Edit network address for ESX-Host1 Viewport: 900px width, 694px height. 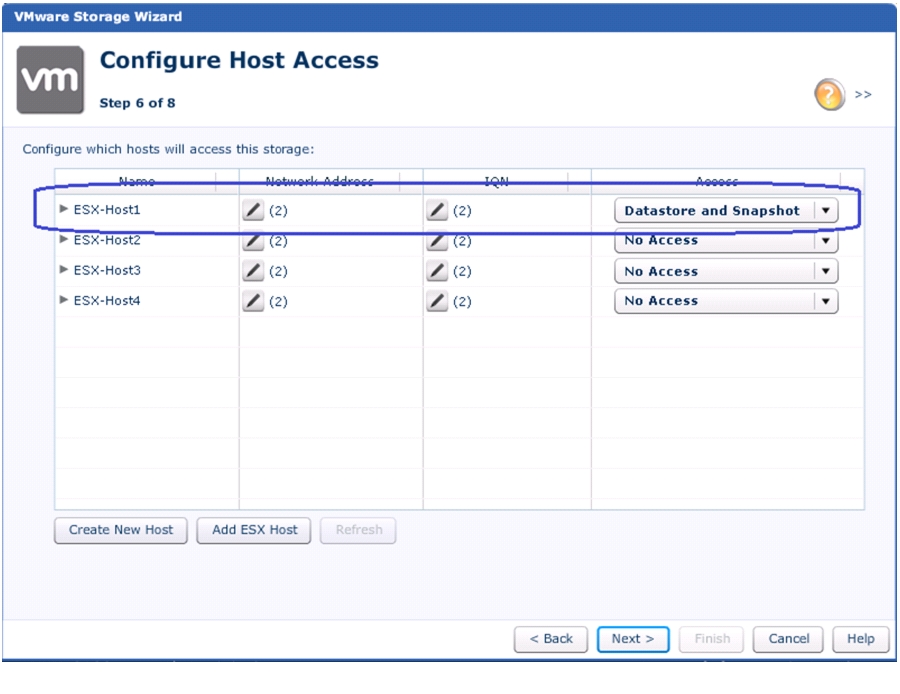[253, 210]
